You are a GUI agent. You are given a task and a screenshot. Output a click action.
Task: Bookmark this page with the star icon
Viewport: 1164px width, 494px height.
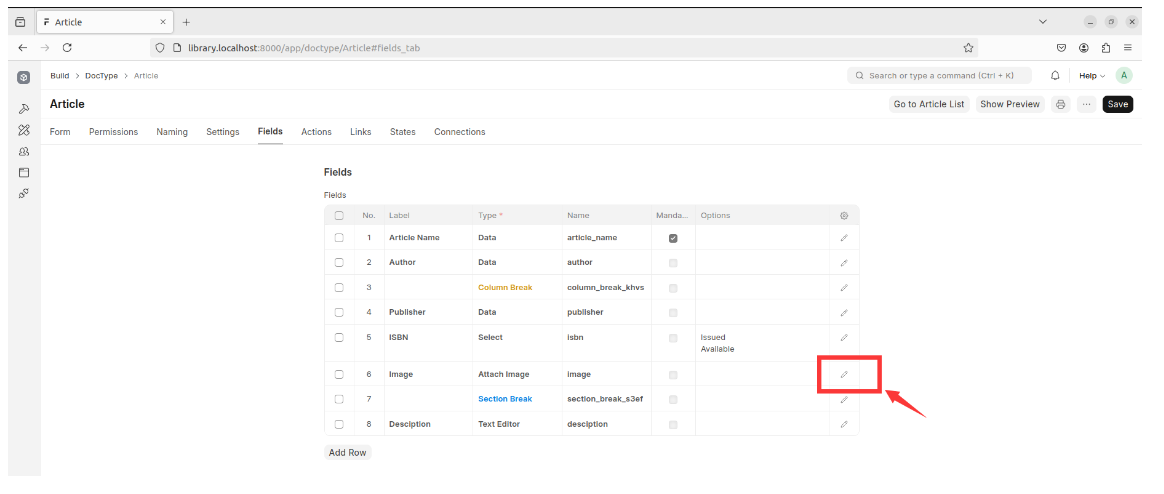click(x=968, y=47)
